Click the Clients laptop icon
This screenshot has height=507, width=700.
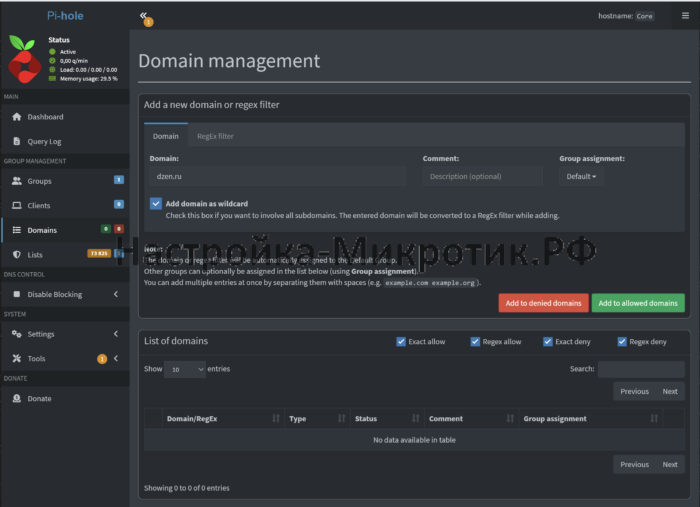[17, 205]
